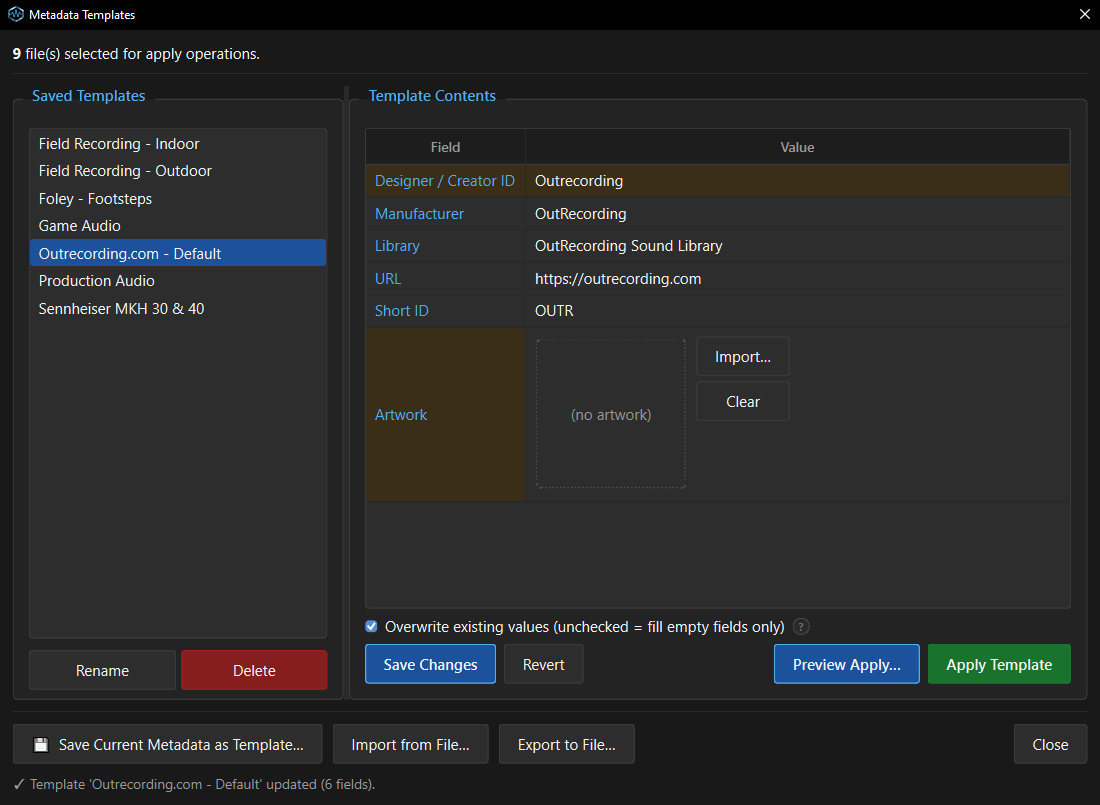
Task: Edit the URL value https://outrecording.com
Action: (798, 279)
